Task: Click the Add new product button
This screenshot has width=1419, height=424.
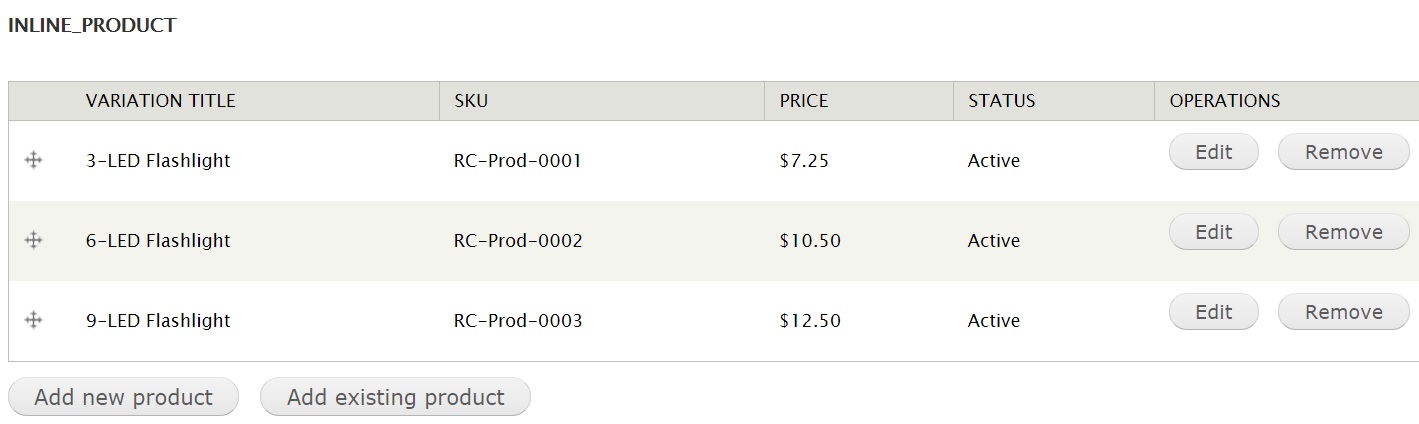Action: (x=123, y=397)
